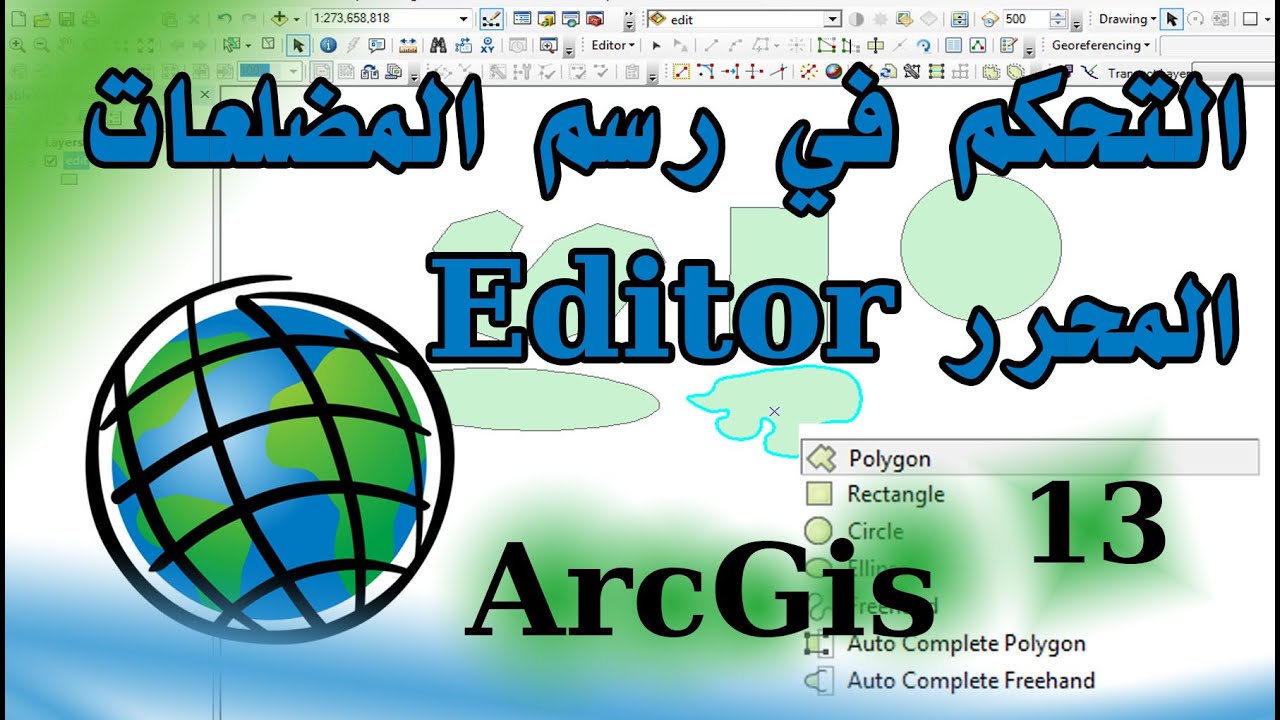Screen dimensions: 1280x720
Task: Expand the map scale dropdown arrow
Action: [464, 19]
